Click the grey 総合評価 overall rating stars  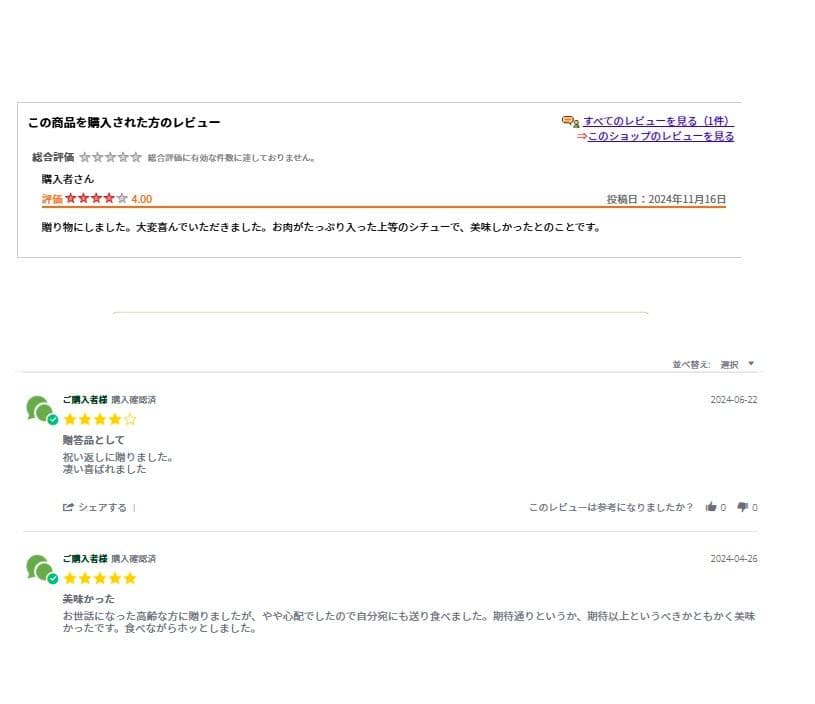coord(110,157)
